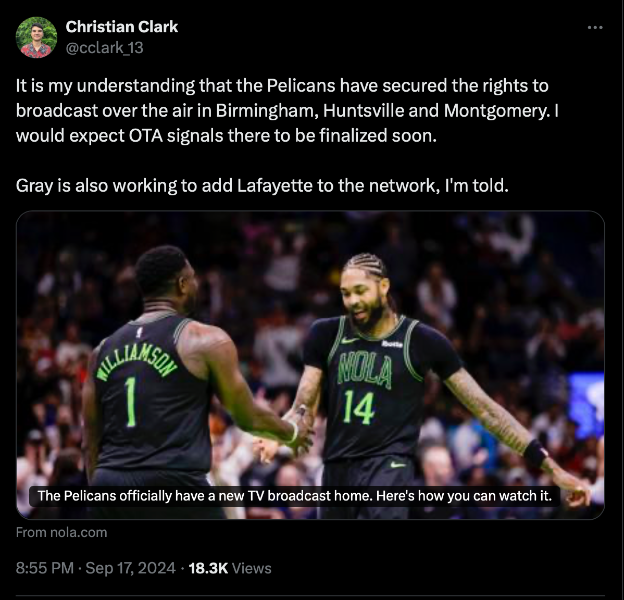Click the Pelicans new TV broadcast caption
Viewport: 624px width, 600px height.
pos(295,496)
